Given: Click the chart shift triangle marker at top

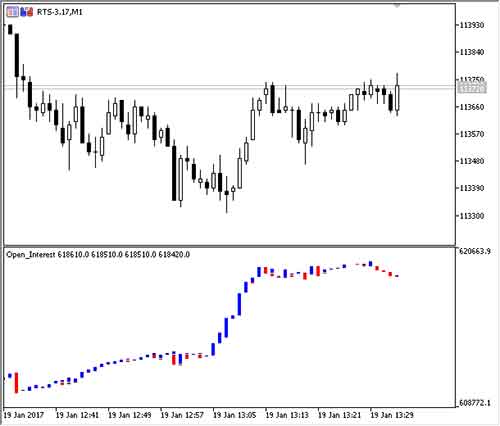Looking at the screenshot, I should [x=396, y=5].
